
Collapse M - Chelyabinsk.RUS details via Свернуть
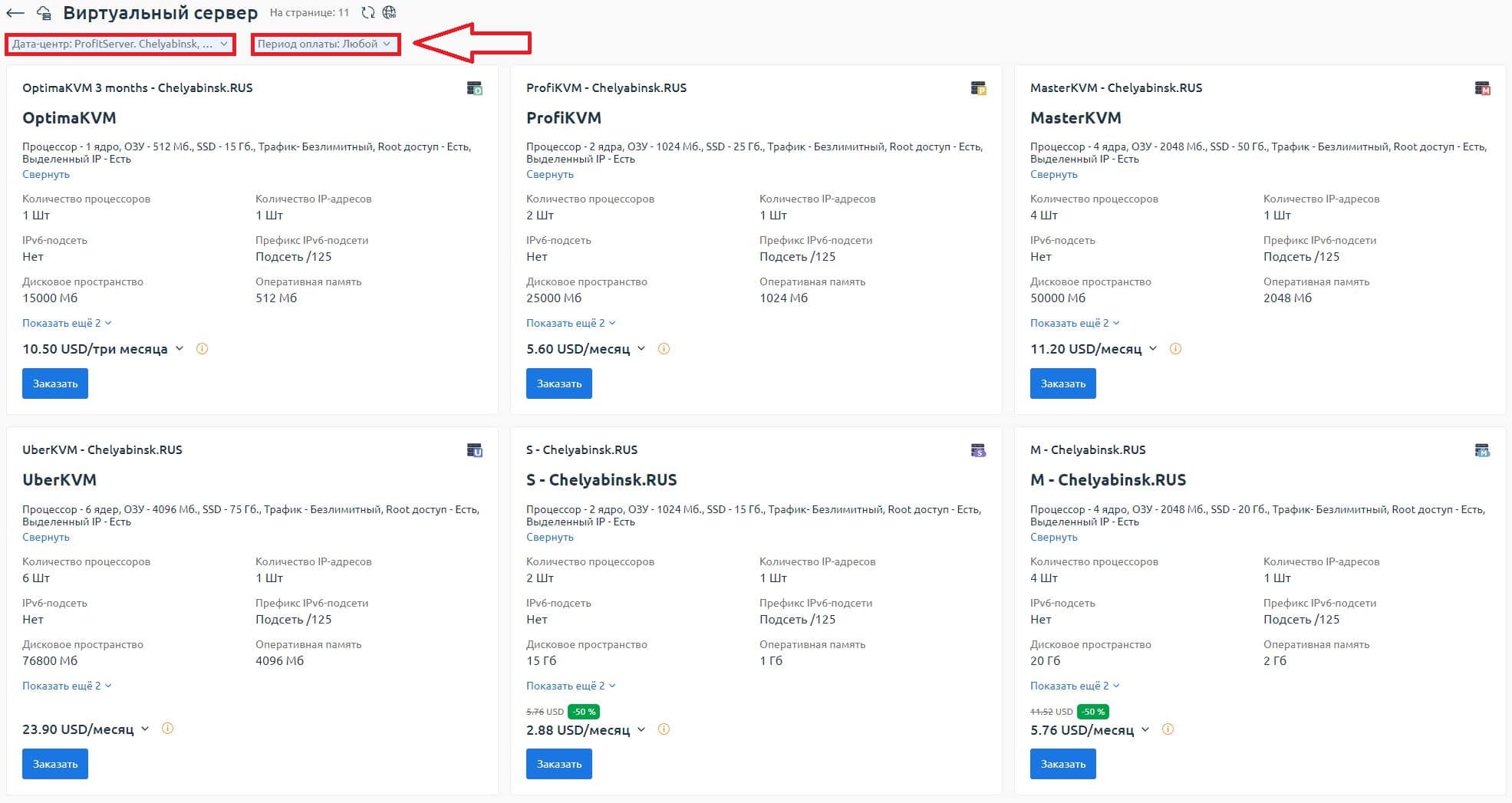1054,537
